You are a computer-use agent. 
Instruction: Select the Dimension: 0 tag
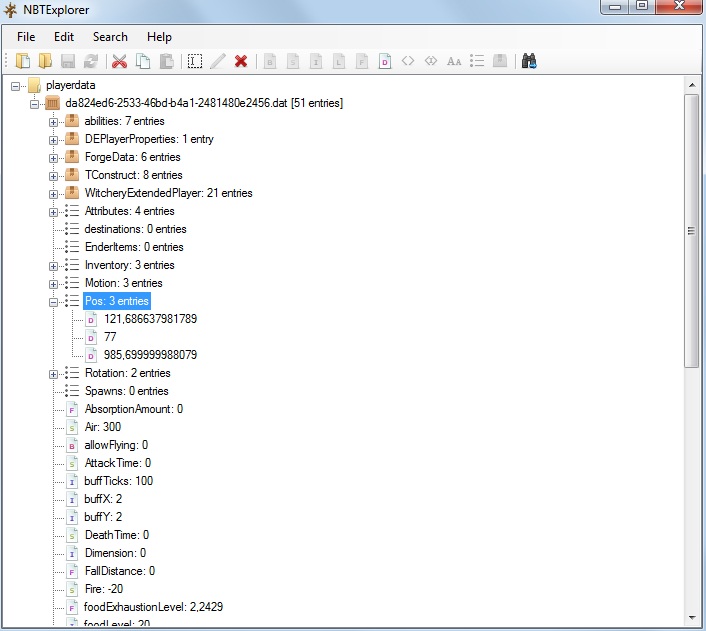115,553
